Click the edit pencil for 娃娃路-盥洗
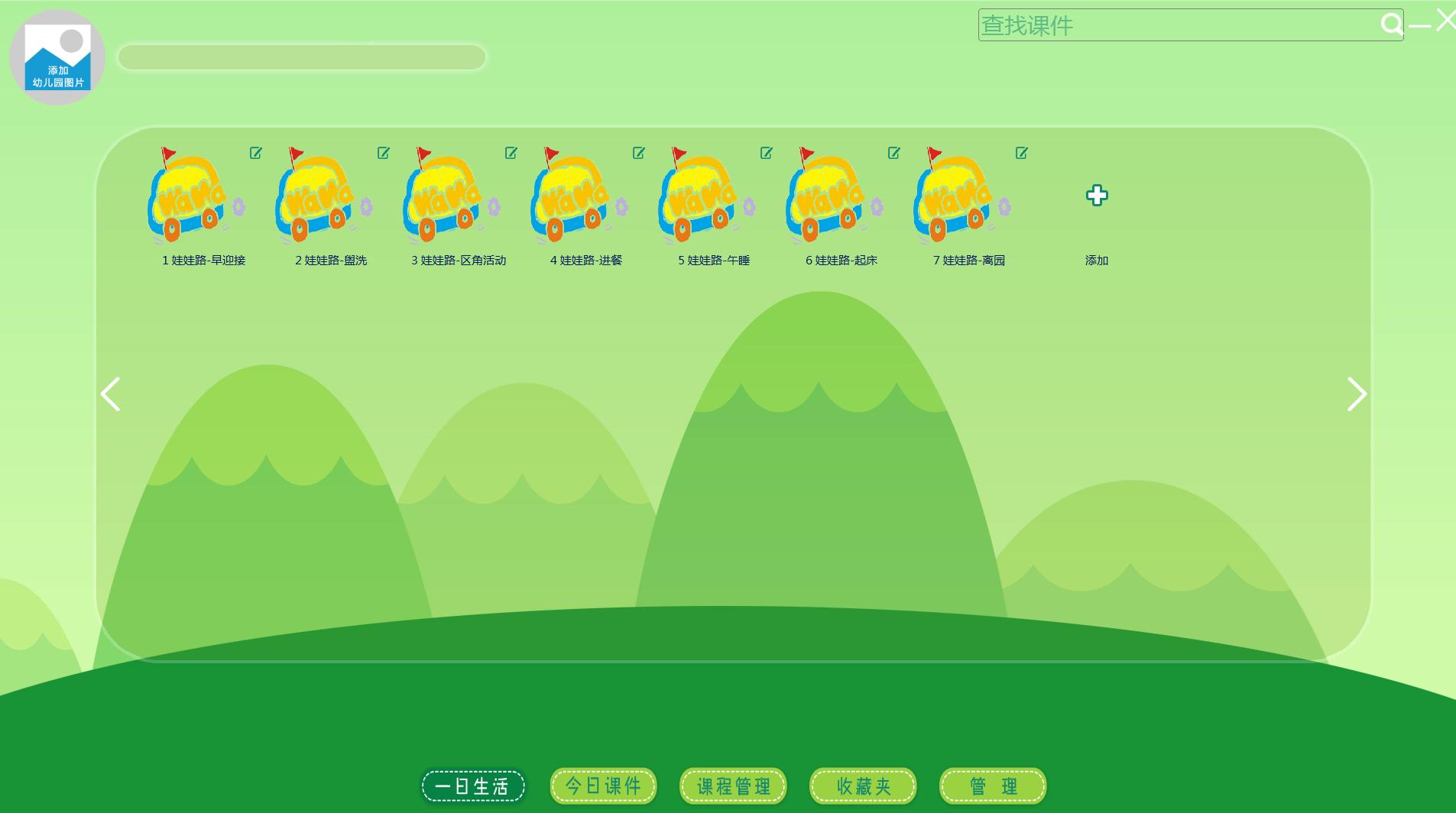Screen dimensions: 1456x813 point(384,154)
